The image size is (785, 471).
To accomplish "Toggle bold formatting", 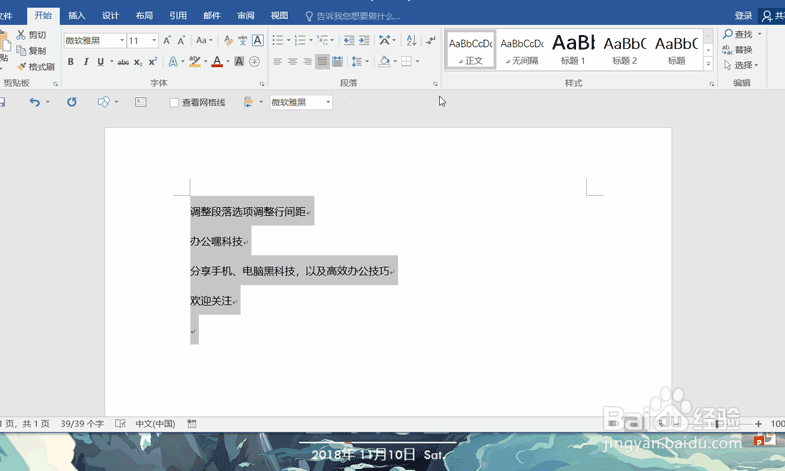I will 71,62.
